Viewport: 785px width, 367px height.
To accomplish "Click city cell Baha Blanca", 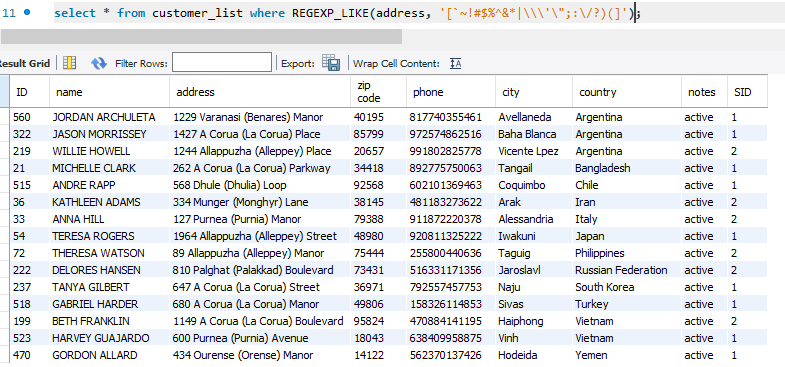I will (527, 134).
